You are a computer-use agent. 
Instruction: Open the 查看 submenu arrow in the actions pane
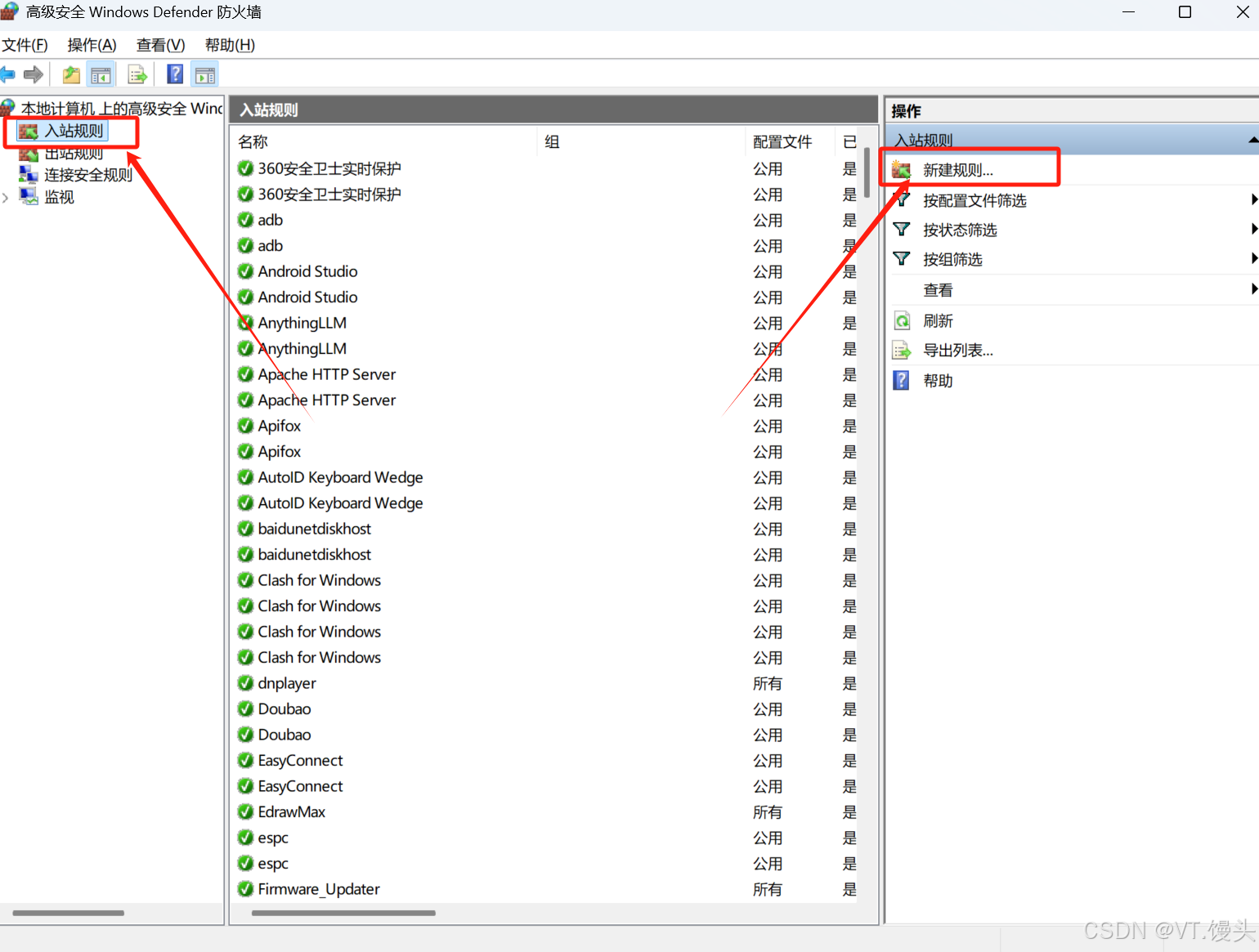coord(1254,288)
